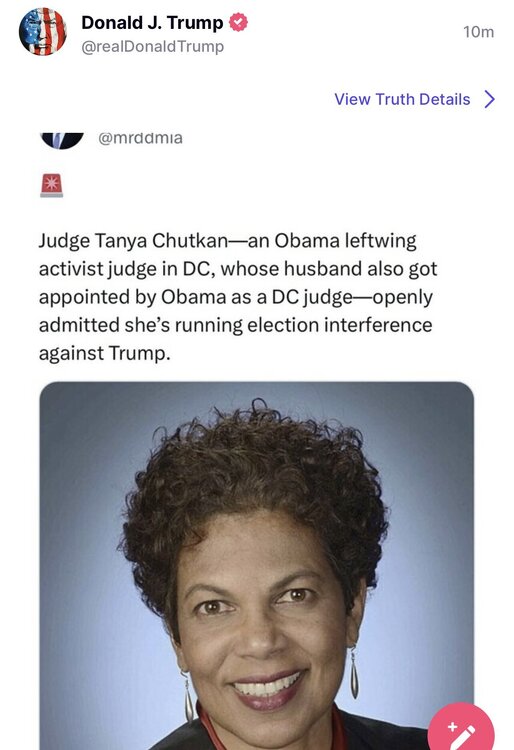Tap the words 'Judge Tanya Chutkan'

(x=133, y=241)
